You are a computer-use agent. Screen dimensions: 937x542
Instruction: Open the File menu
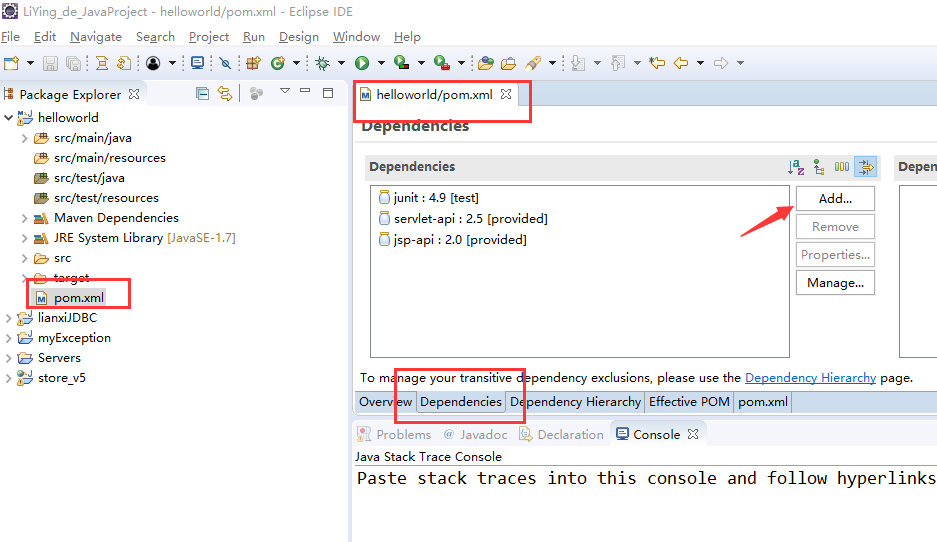(10, 36)
